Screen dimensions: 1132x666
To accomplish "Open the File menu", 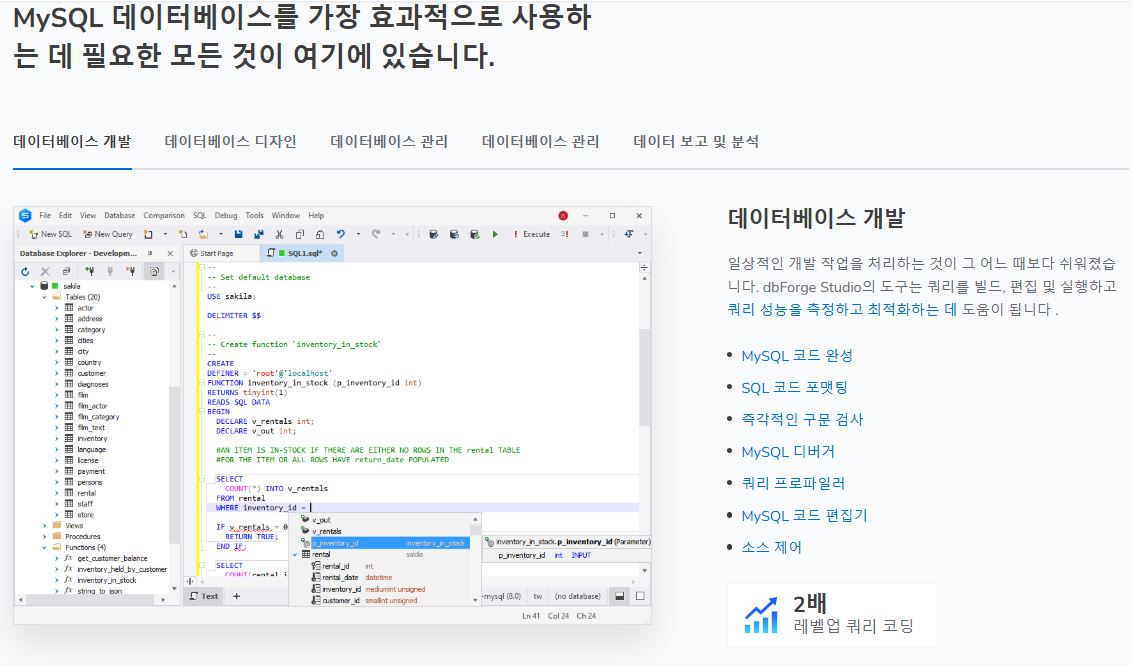I will [45, 215].
